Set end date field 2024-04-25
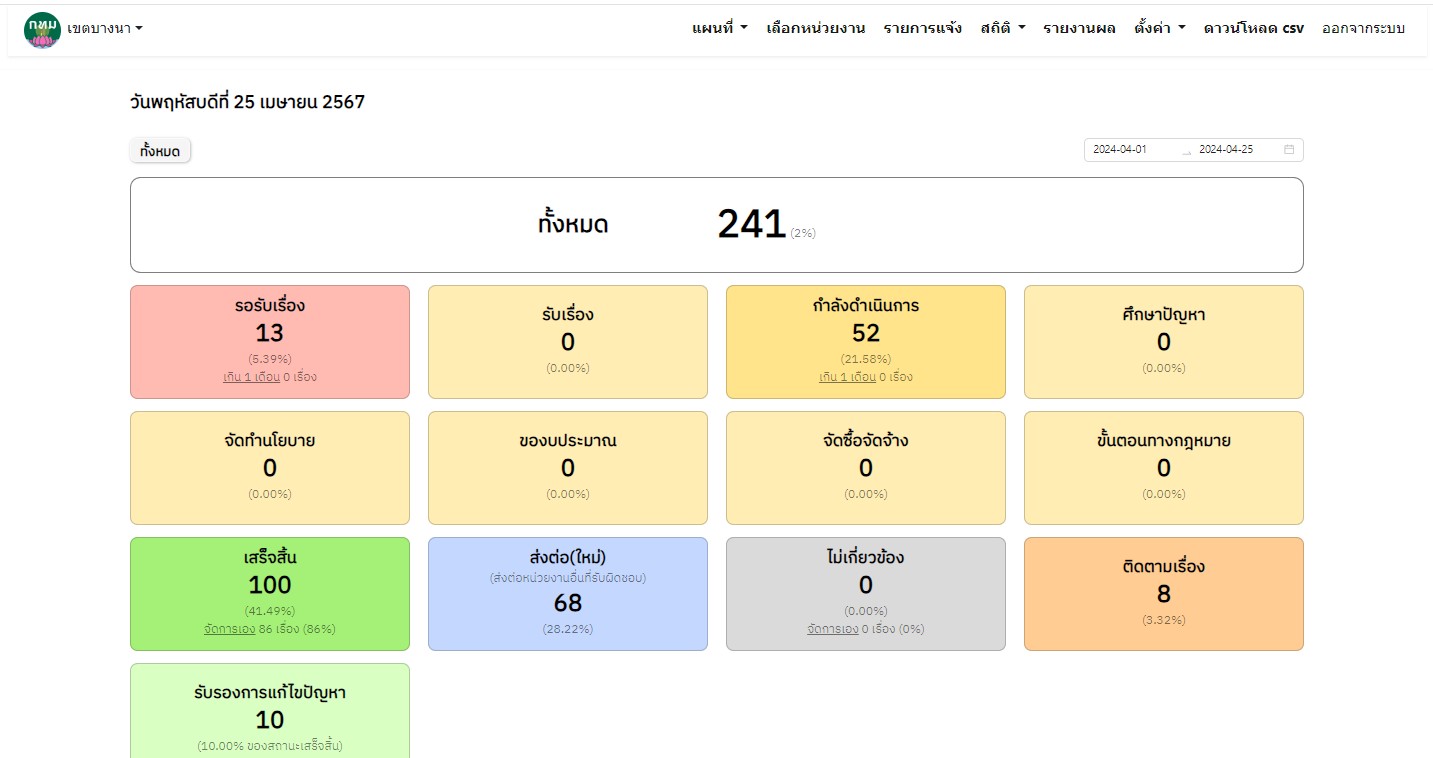This screenshot has height=758, width=1433. [x=1238, y=150]
